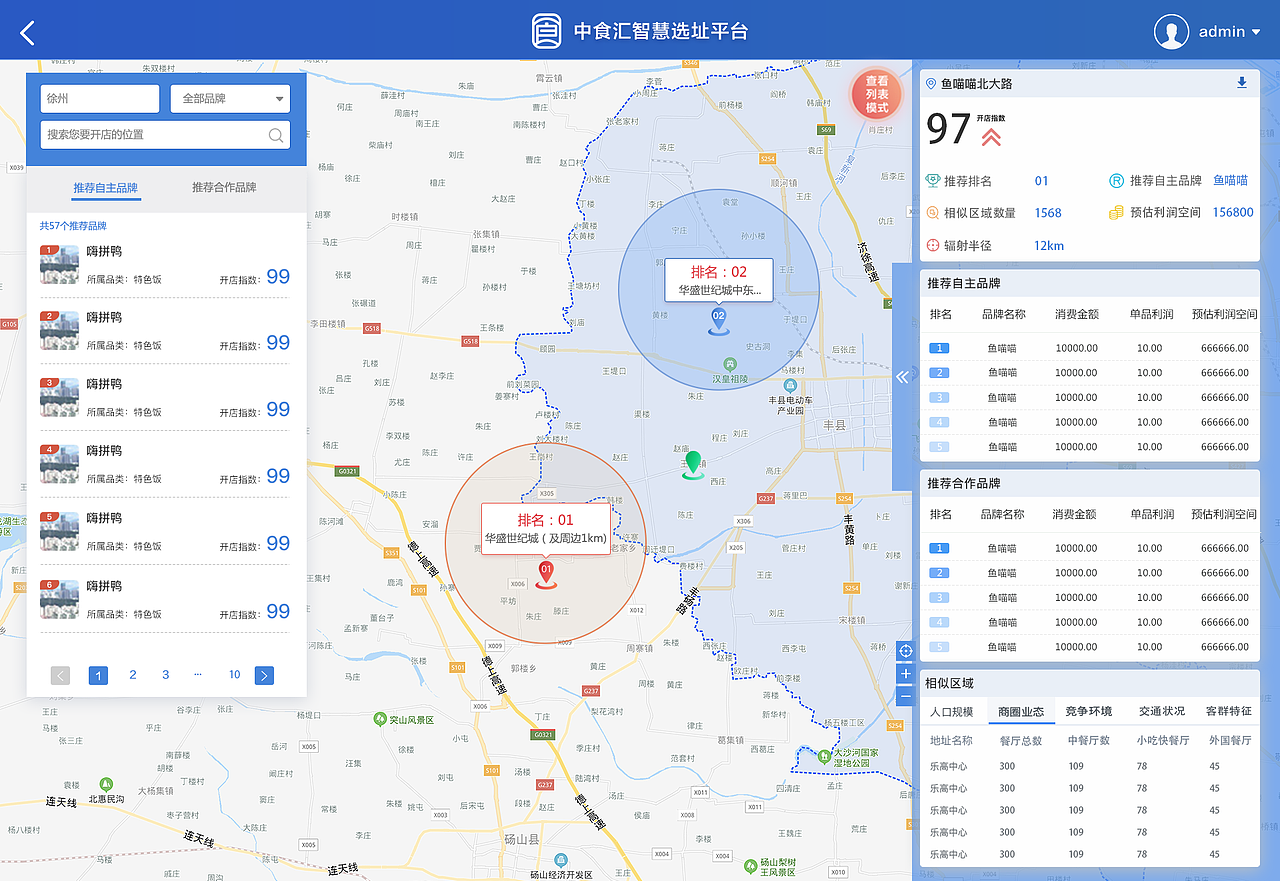This screenshot has height=881, width=1280.
Task: Open the 排名：01 华盛世纪城 map popup
Action: click(546, 528)
